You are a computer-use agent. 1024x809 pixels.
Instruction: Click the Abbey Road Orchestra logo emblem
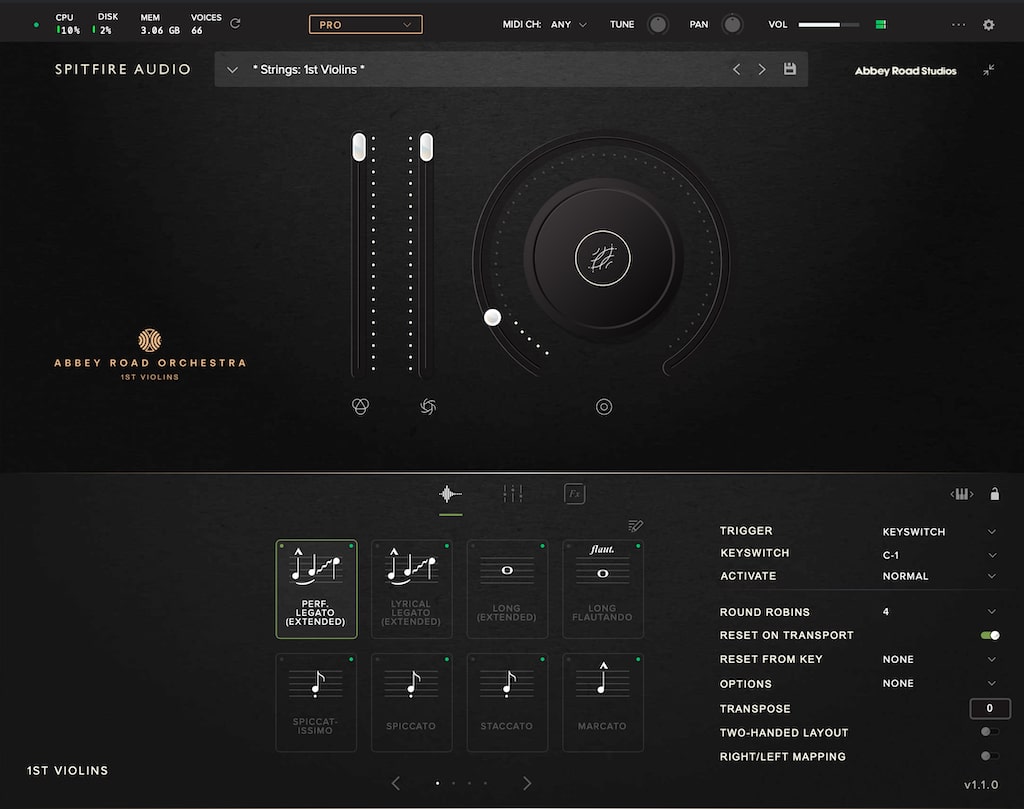point(150,340)
